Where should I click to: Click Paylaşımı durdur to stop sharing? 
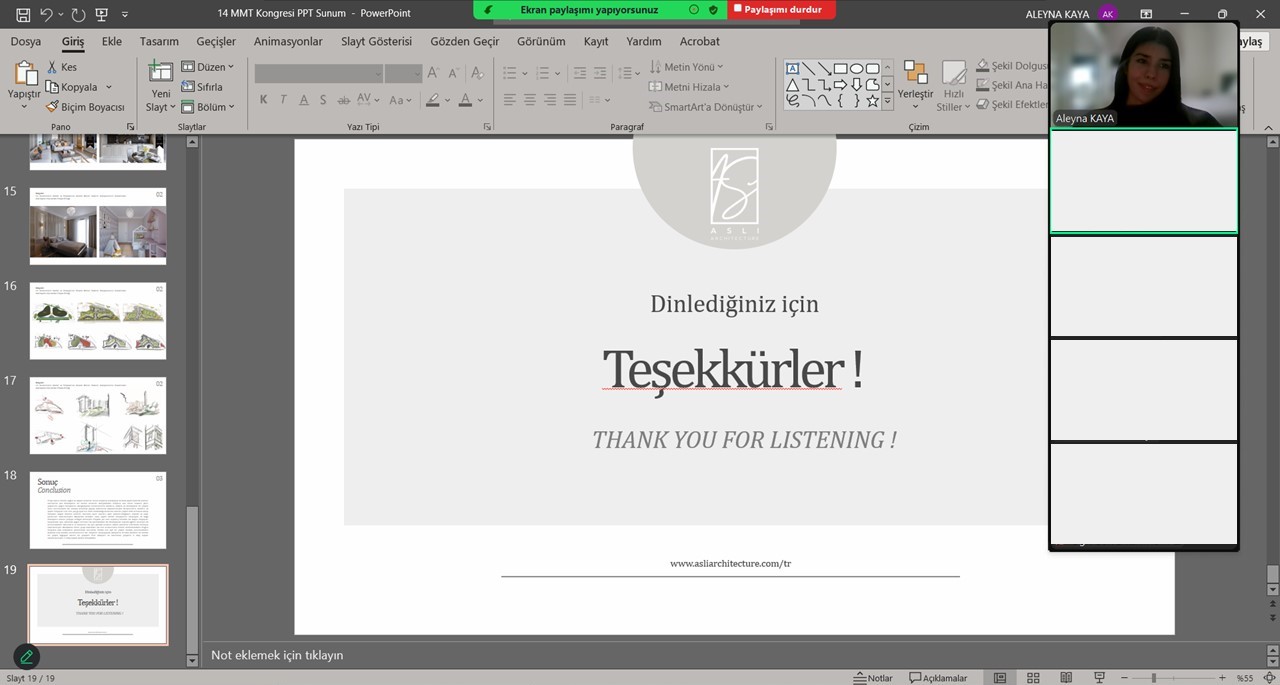(x=779, y=9)
